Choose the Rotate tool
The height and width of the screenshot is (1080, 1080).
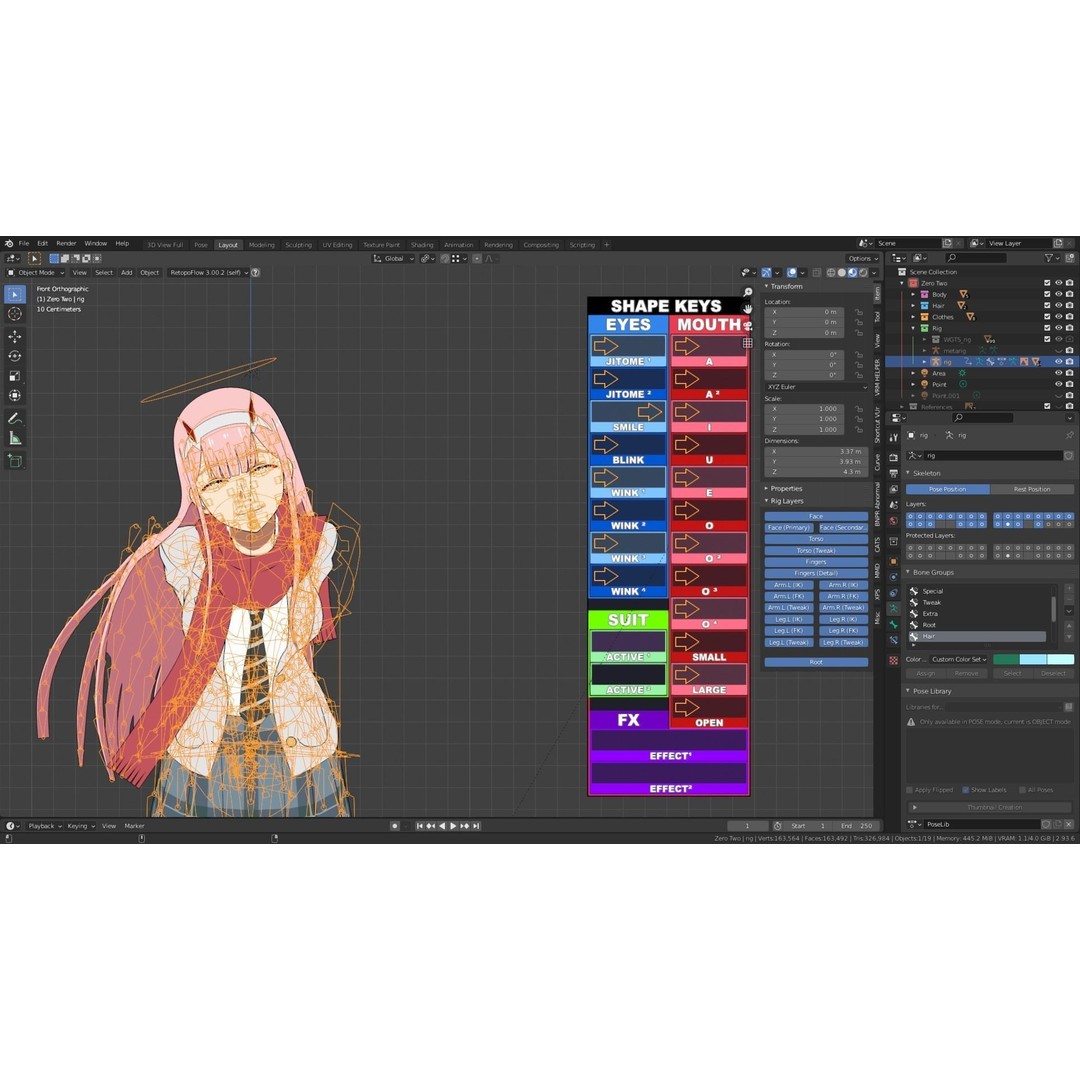pyautogui.click(x=14, y=356)
